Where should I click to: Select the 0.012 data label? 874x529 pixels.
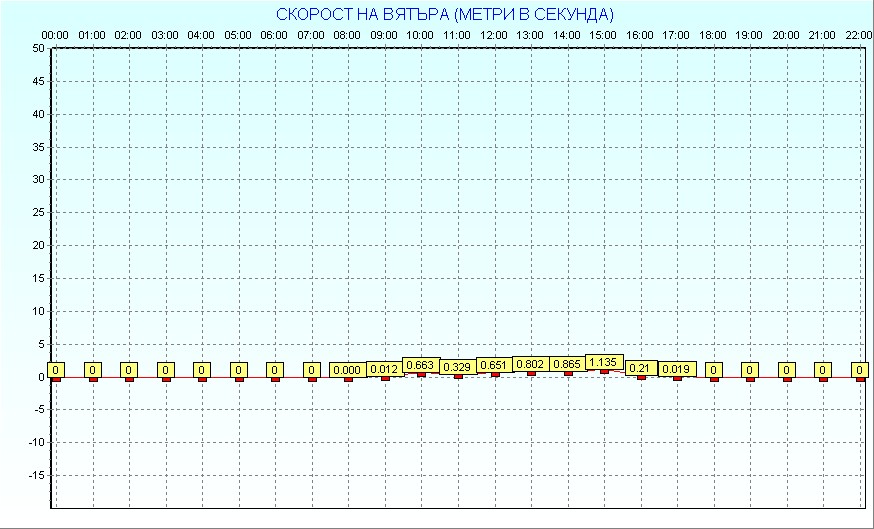tap(384, 369)
